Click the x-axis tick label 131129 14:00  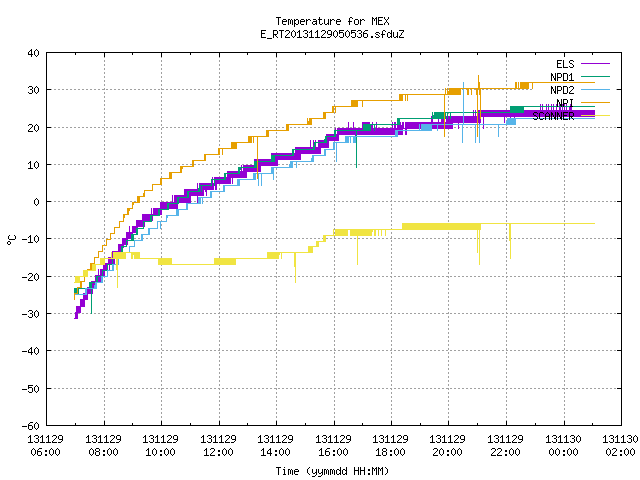[276, 446]
